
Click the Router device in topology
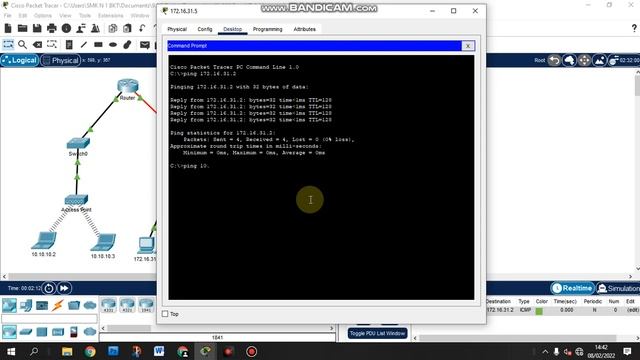click(128, 86)
